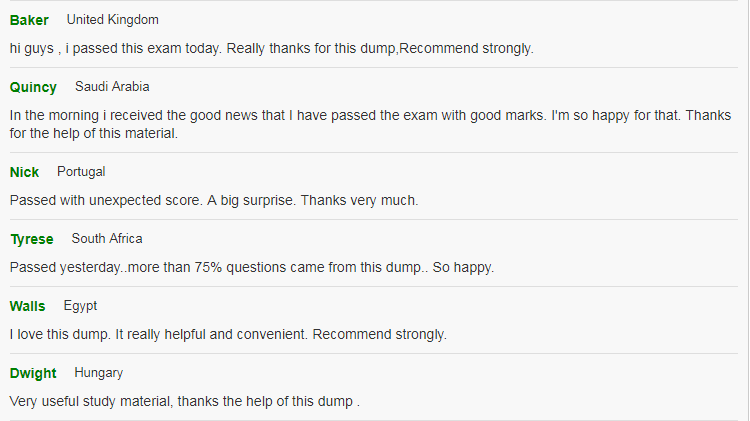This screenshot has width=750, height=421.
Task: Click the reviewer name Walls
Action: pos(27,306)
